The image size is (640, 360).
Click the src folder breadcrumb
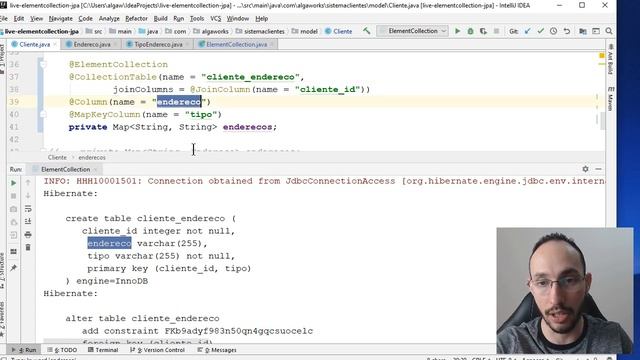pos(94,31)
